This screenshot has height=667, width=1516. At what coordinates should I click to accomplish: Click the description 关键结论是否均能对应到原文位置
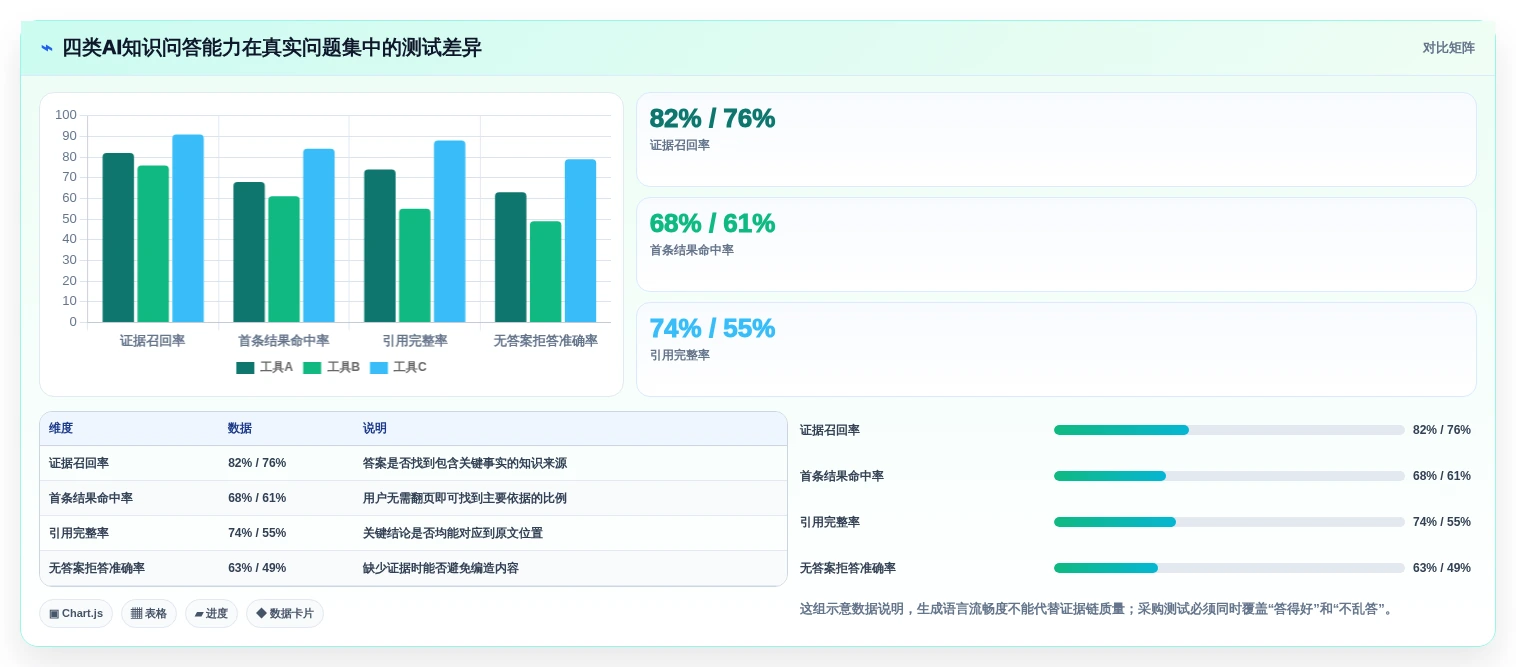click(453, 533)
